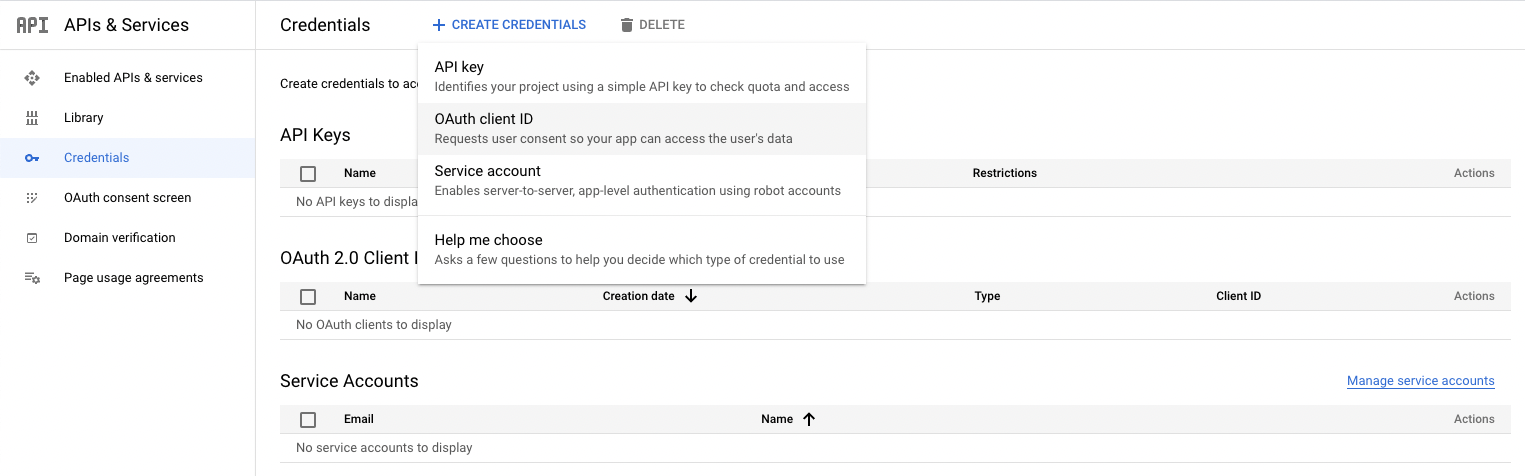Click the Domain verification icon
Image resolution: width=1525 pixels, height=476 pixels.
point(32,238)
